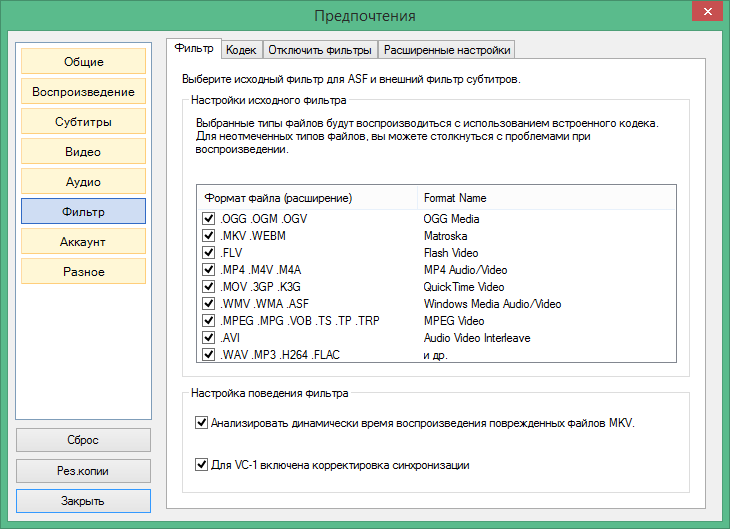Image resolution: width=730 pixels, height=529 pixels.
Task: Toggle the .FLV format checkbox
Action: pos(208,252)
